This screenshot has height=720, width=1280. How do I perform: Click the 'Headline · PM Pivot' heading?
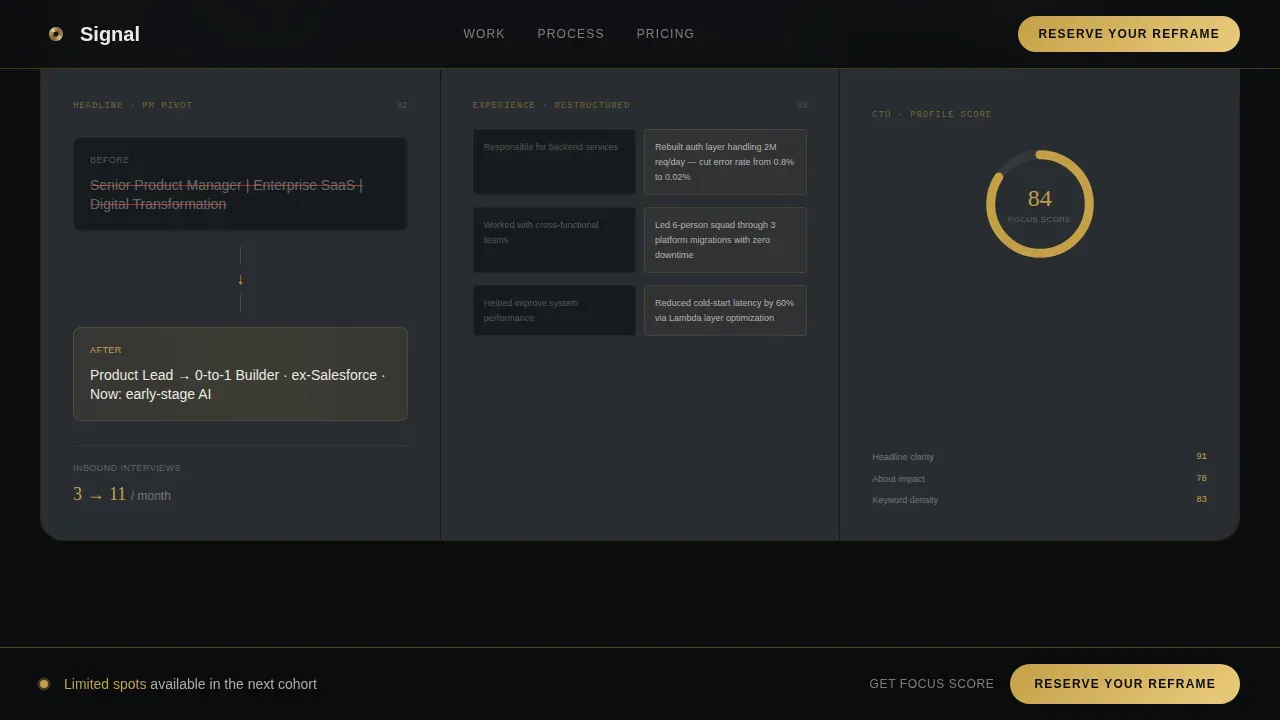pos(133,105)
